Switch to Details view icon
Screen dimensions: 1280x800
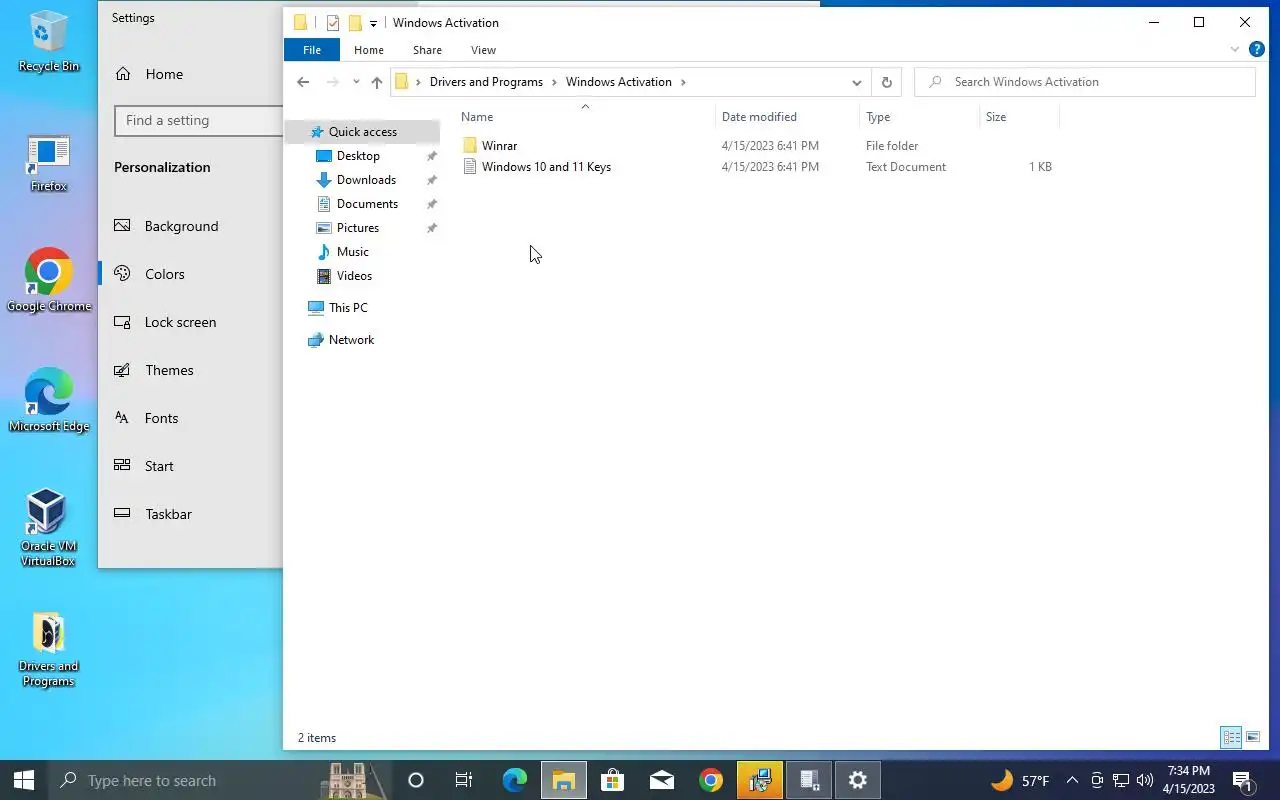tap(1231, 738)
